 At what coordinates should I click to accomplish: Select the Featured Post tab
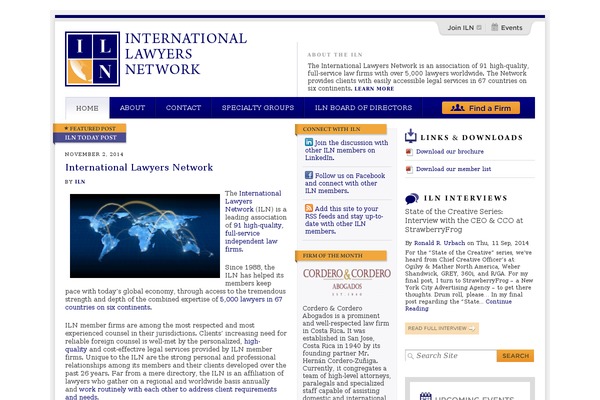click(90, 129)
